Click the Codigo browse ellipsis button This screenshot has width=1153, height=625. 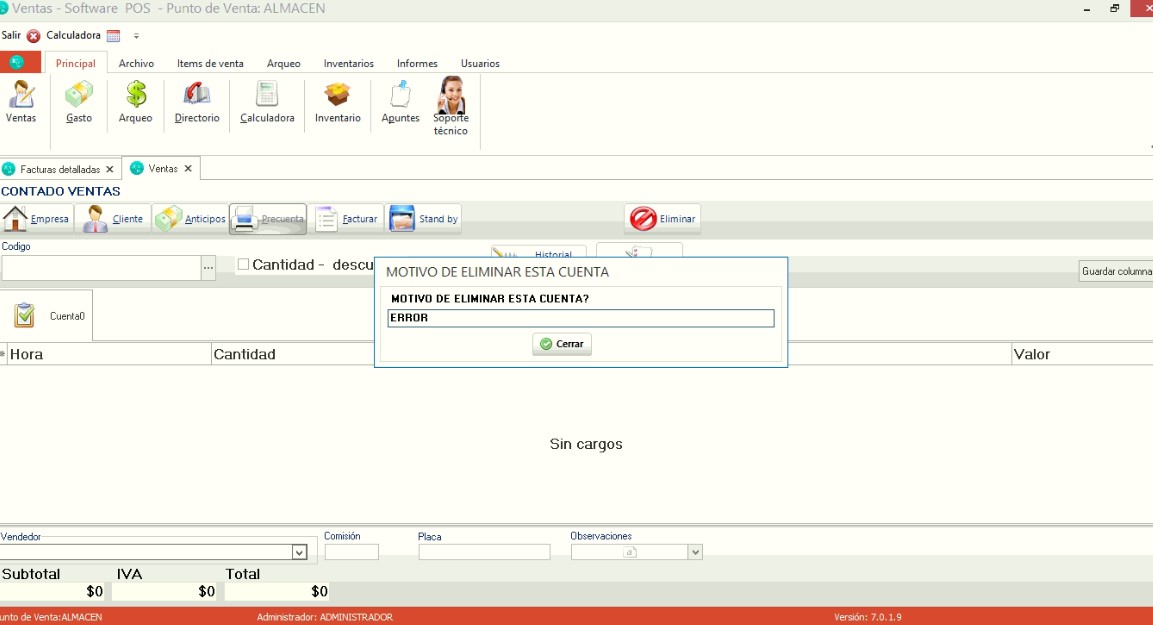[208, 268]
